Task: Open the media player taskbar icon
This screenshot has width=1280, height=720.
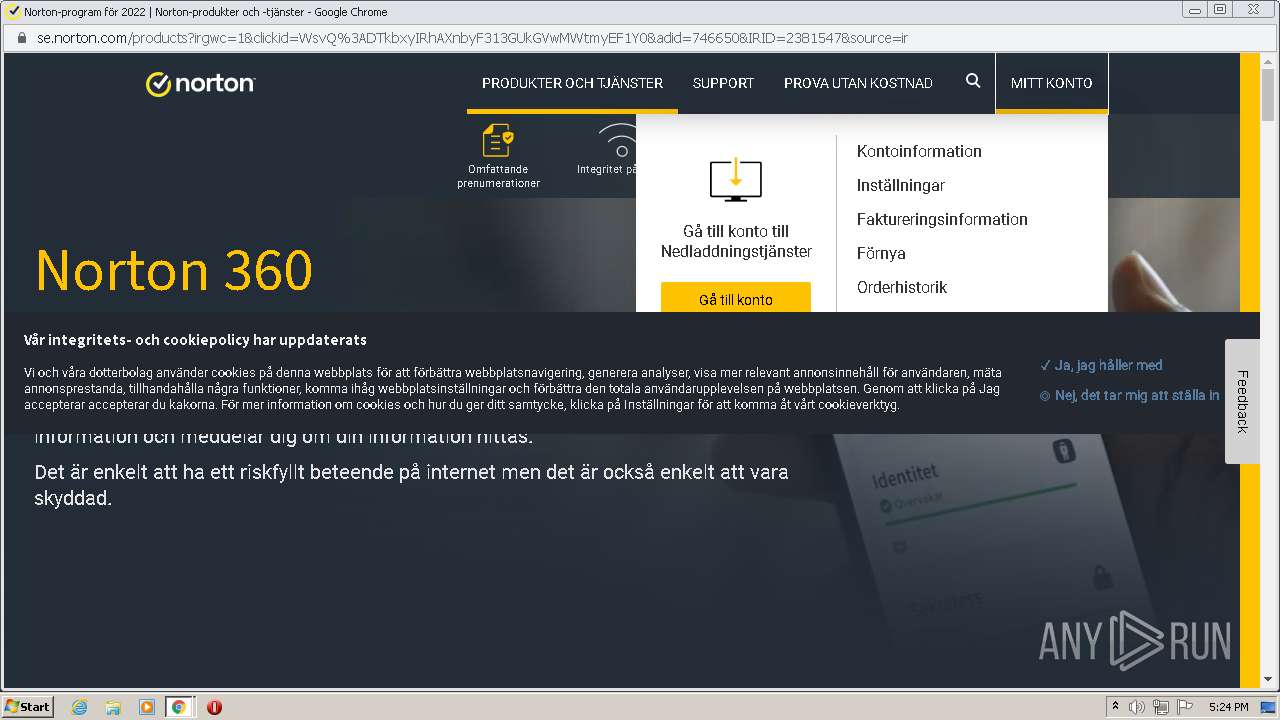Action: coord(147,707)
